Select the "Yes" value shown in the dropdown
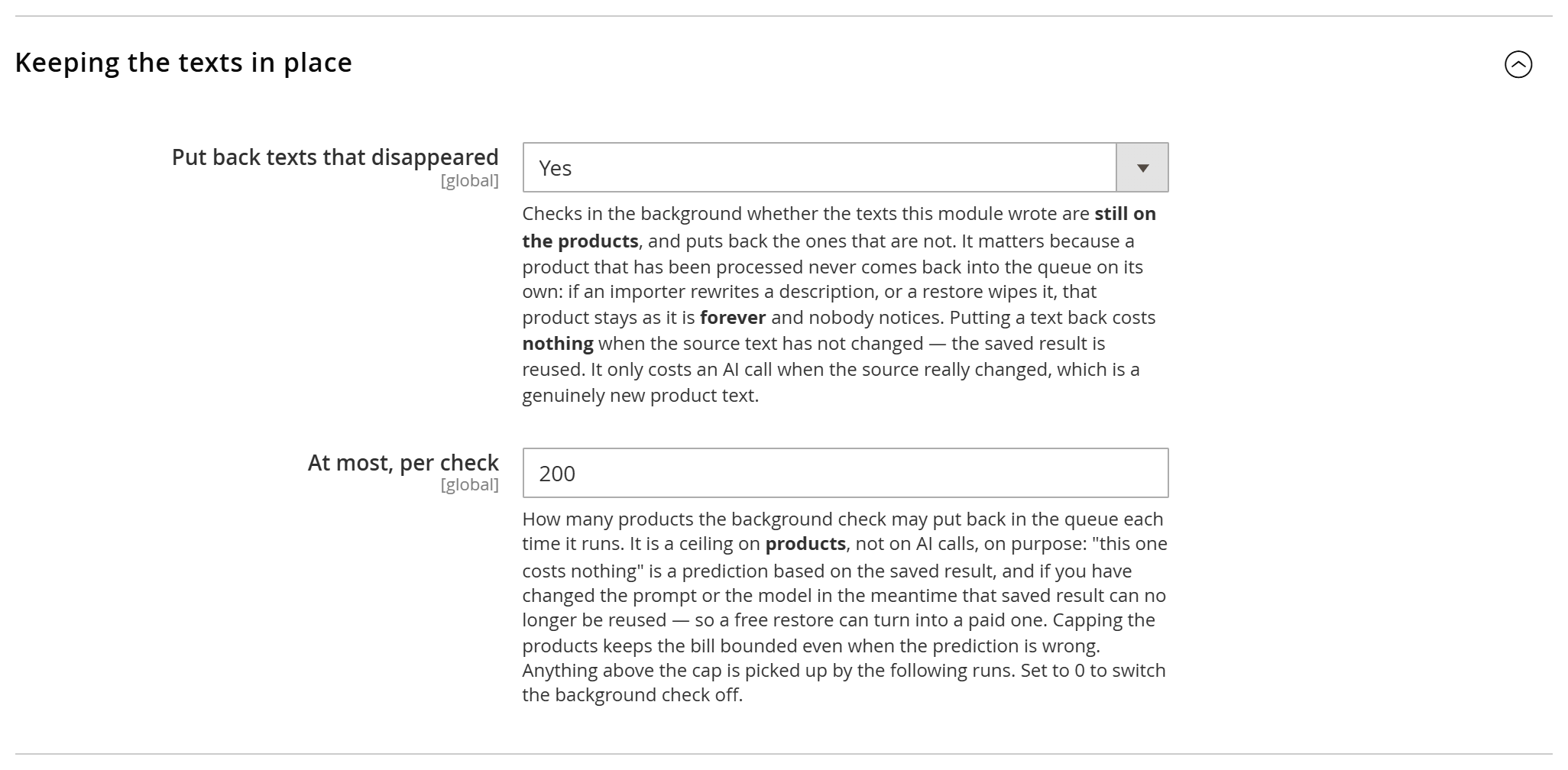Viewport: 1568px width, 770px height. 555,168
